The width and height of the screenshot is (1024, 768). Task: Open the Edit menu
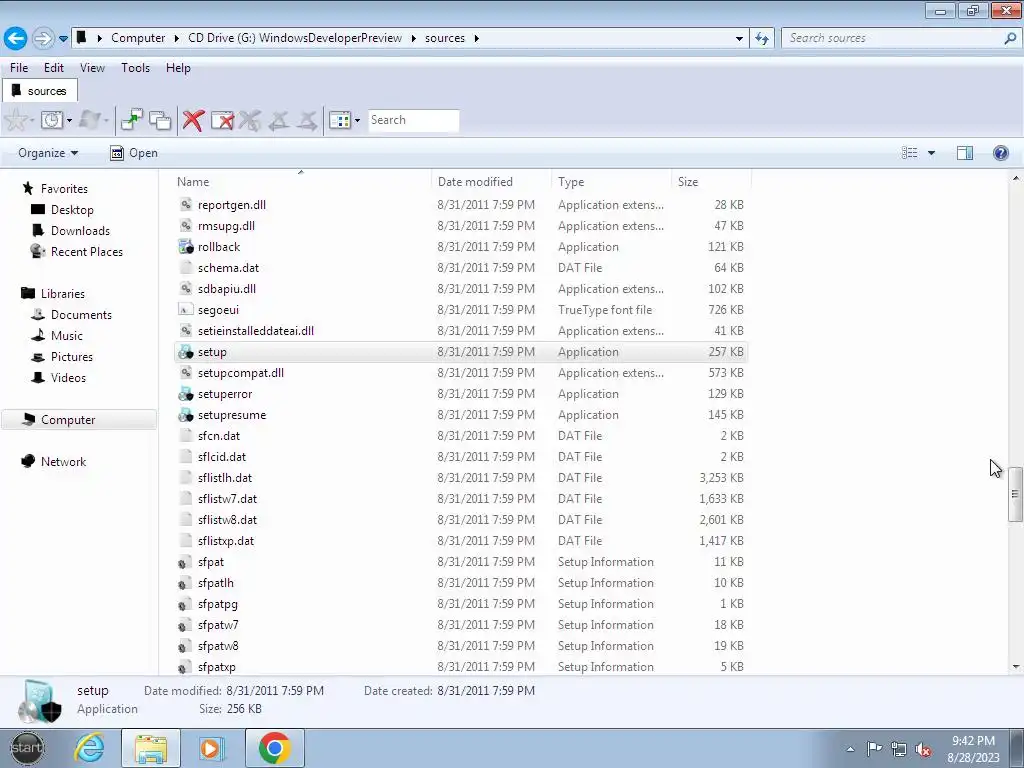pyautogui.click(x=54, y=68)
